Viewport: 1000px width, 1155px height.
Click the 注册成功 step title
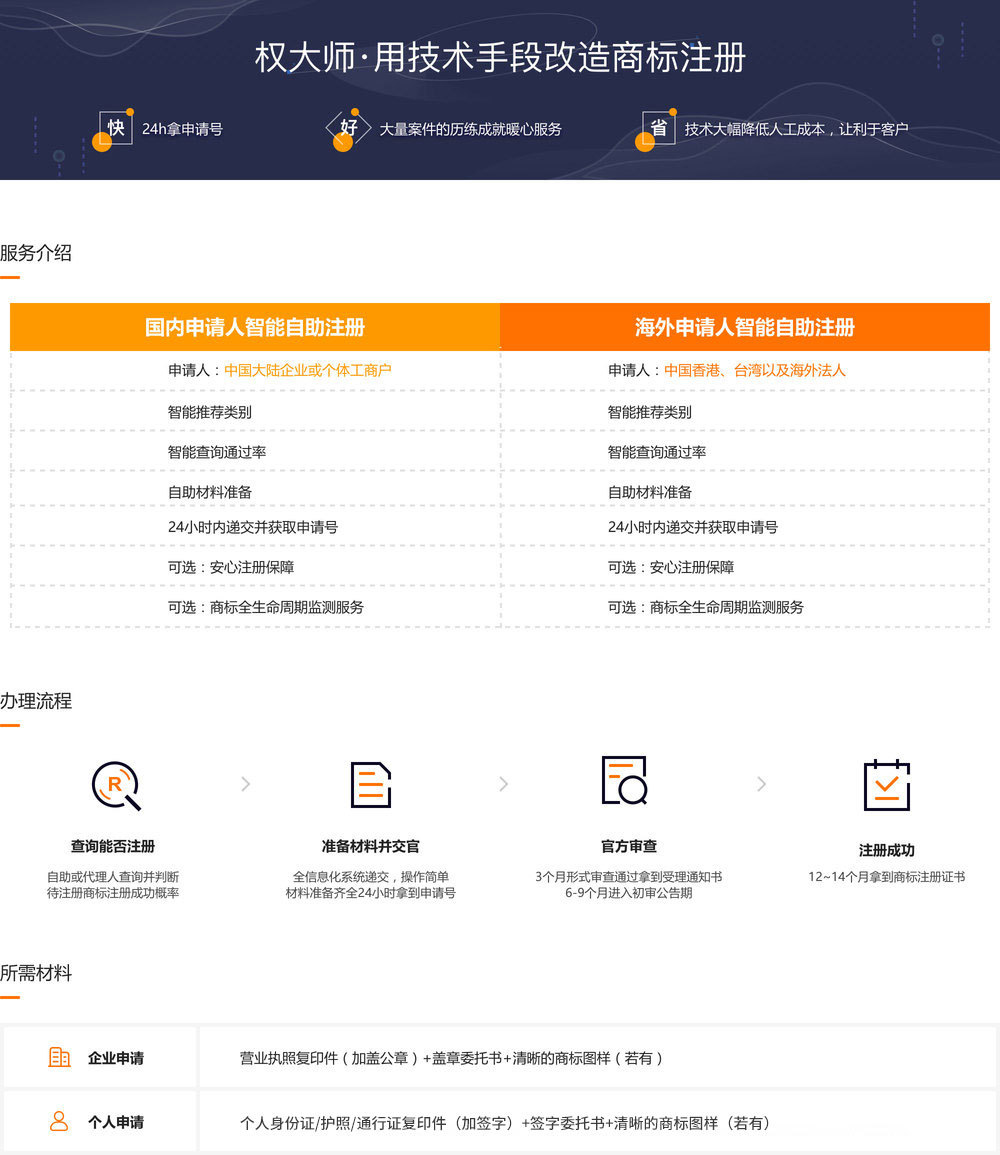[x=887, y=850]
